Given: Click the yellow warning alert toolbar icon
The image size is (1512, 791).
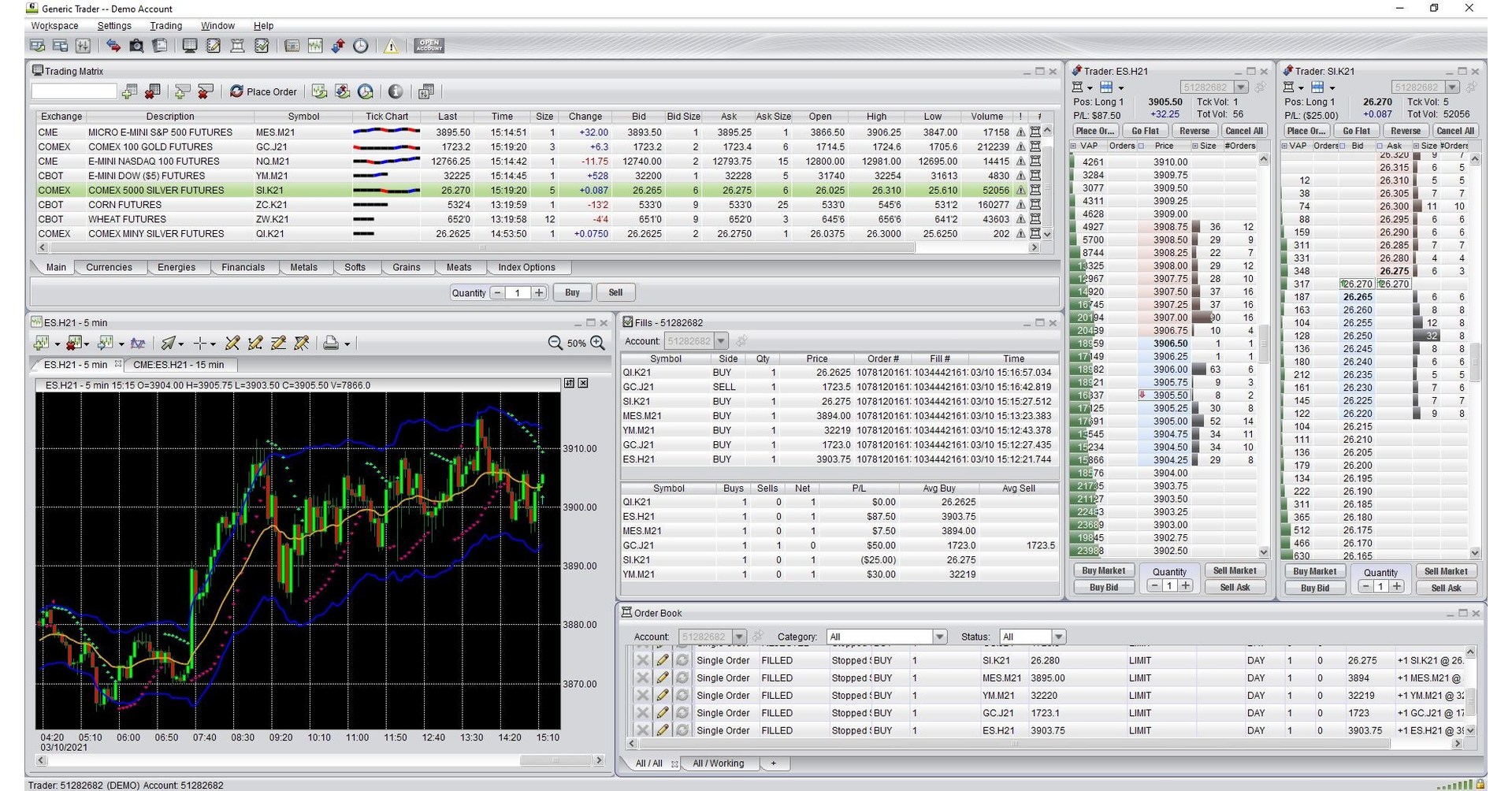Looking at the screenshot, I should tap(390, 46).
